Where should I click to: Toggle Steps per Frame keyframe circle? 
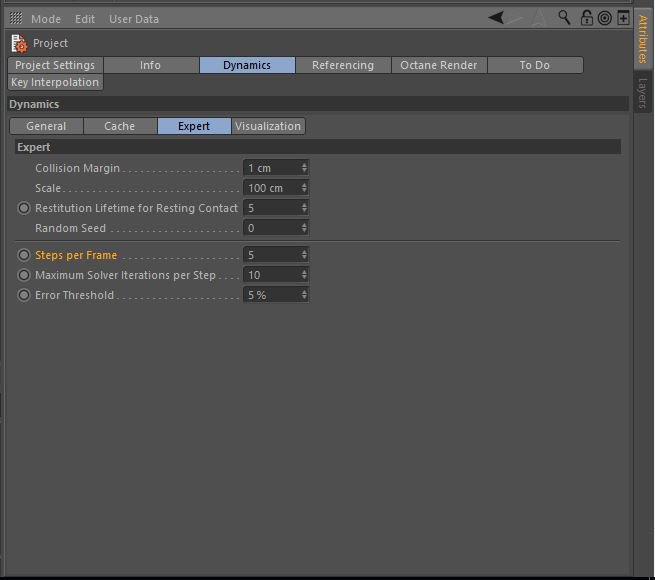click(x=24, y=255)
